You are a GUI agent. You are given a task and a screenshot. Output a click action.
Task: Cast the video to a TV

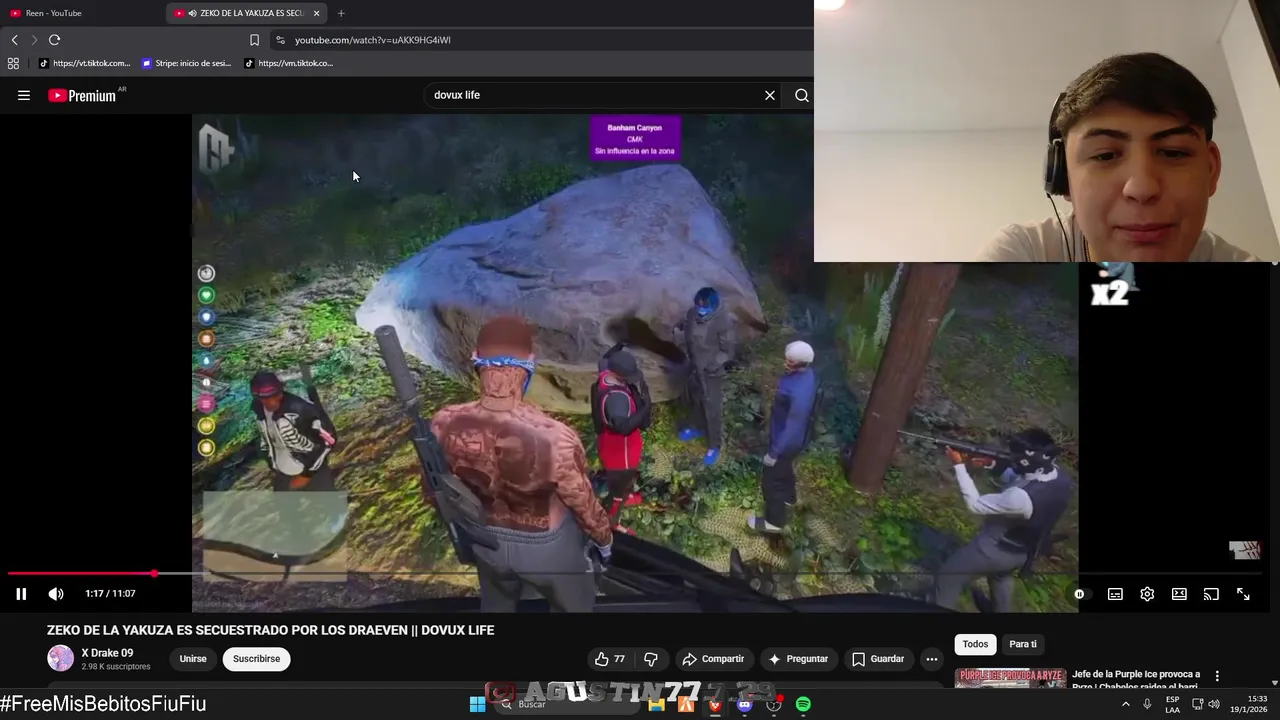pyautogui.click(x=1211, y=594)
